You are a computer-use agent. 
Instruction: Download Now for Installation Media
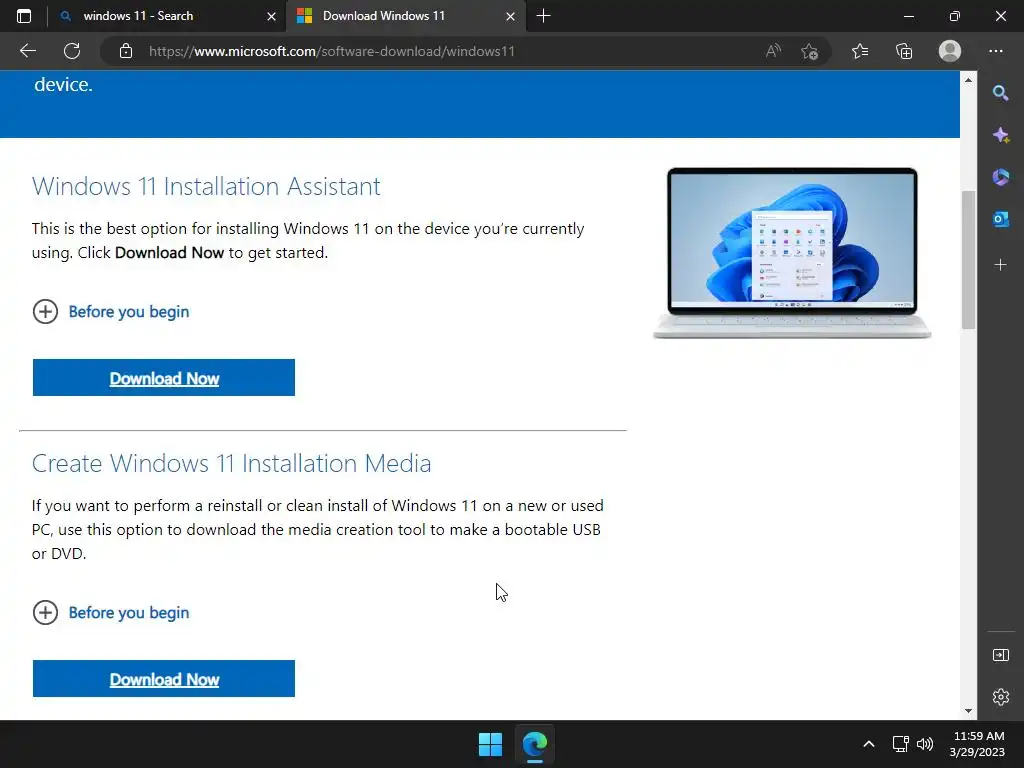164,679
